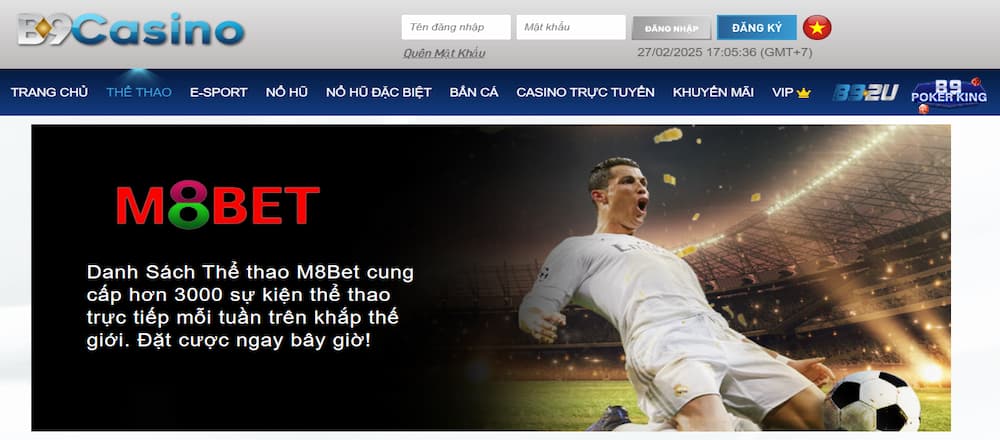Go to Trang Chủ menu item
The height and width of the screenshot is (440, 1000).
click(x=49, y=93)
